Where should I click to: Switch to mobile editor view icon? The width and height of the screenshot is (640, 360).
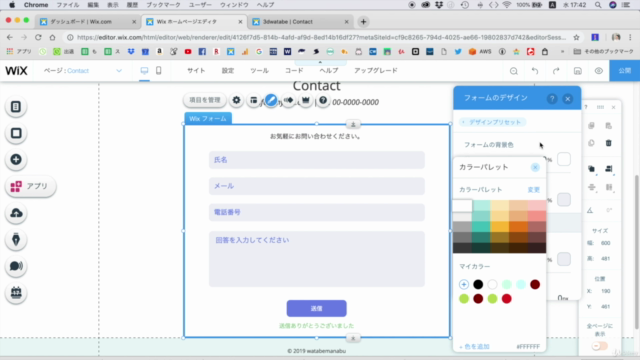(x=159, y=71)
